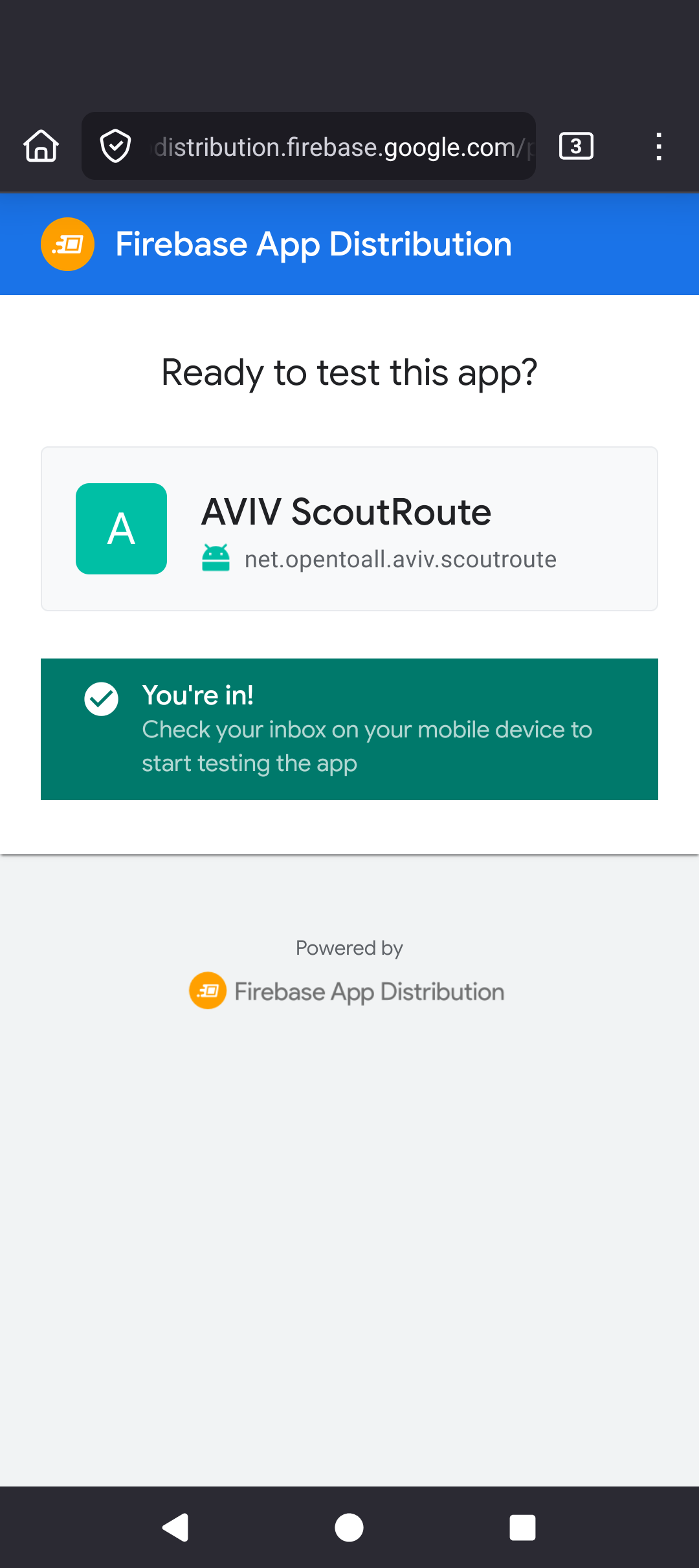Click the Firebase App Distribution header logo

point(67,244)
